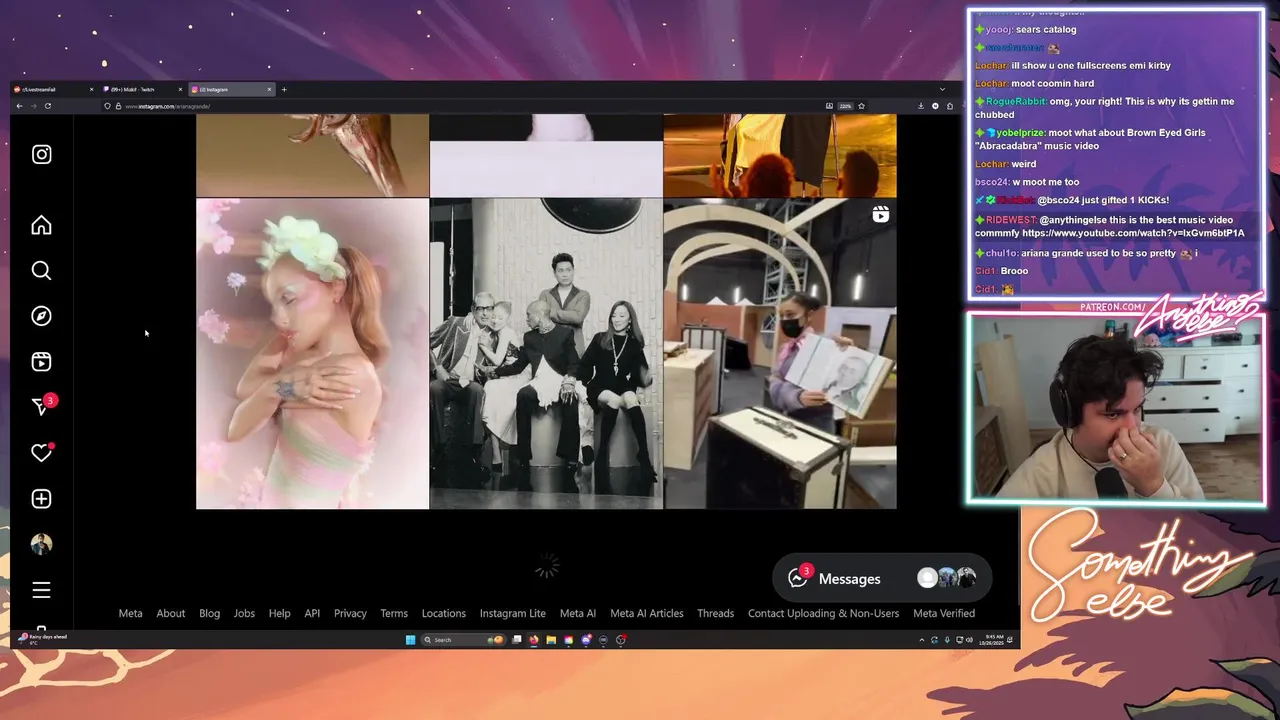1280x720 pixels.
Task: Click the Help footer link
Action: [279, 613]
